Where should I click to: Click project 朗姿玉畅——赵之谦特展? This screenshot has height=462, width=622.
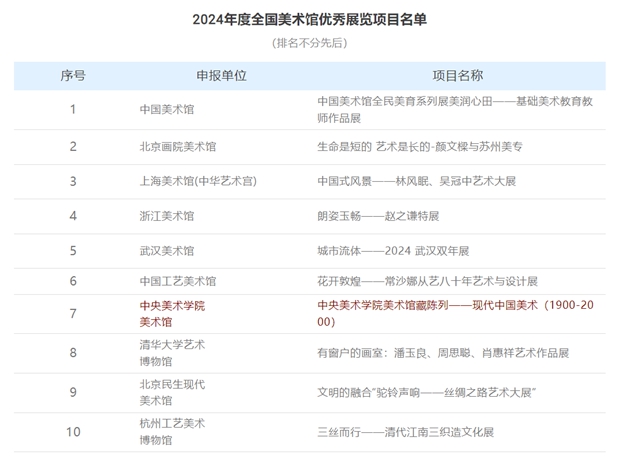378,216
